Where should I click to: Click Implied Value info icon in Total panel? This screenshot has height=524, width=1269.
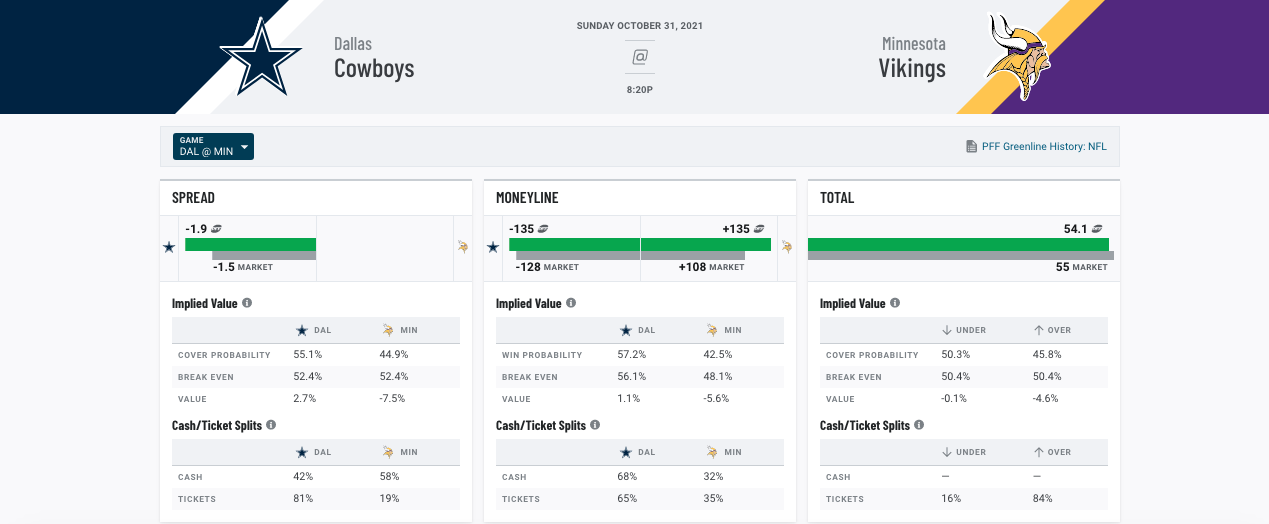point(895,302)
